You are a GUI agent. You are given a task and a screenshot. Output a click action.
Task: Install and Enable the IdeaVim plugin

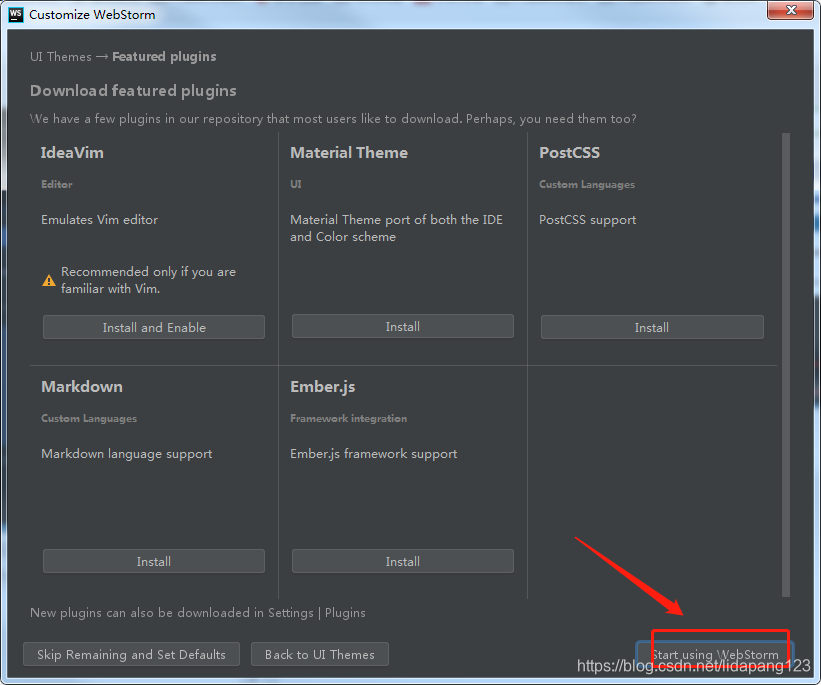(x=154, y=327)
